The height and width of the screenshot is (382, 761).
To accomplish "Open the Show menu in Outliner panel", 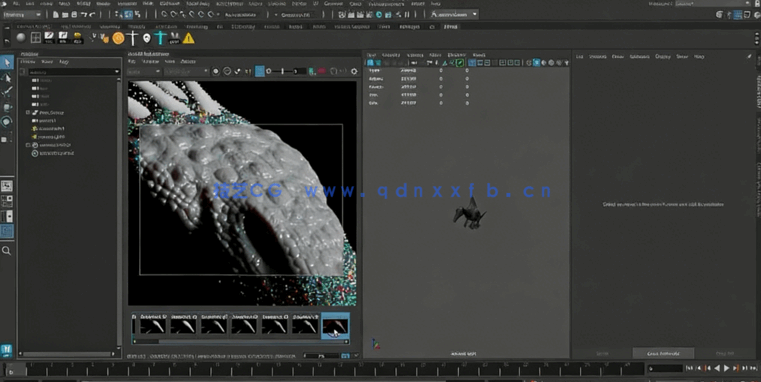I will pos(47,62).
